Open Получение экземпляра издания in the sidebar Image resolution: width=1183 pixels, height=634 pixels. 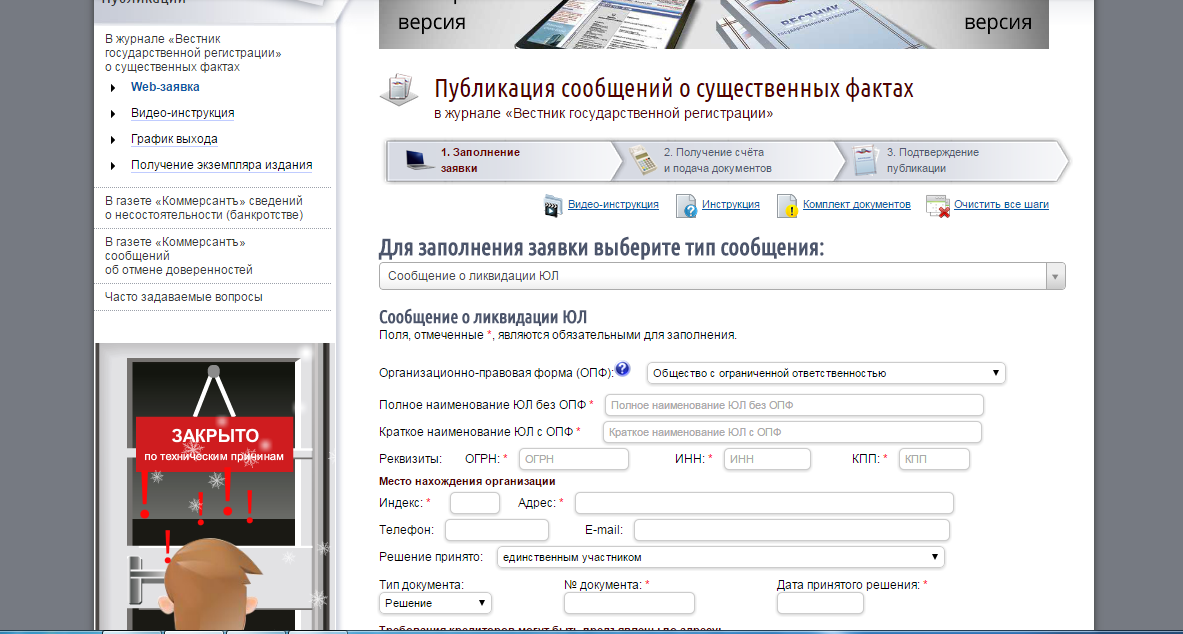pyautogui.click(x=221, y=165)
